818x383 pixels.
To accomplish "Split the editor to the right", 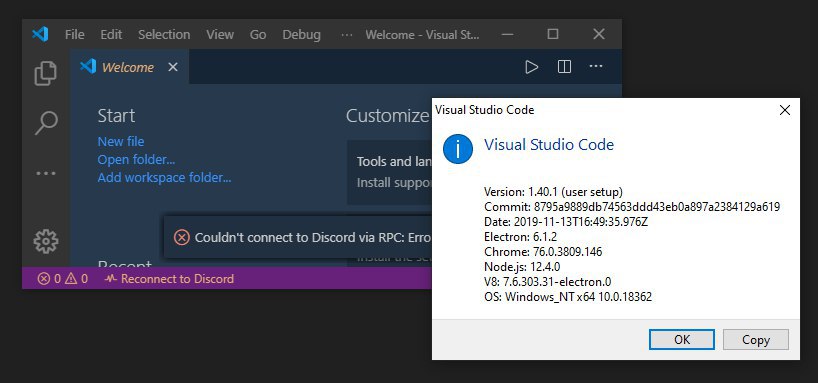I will point(564,67).
